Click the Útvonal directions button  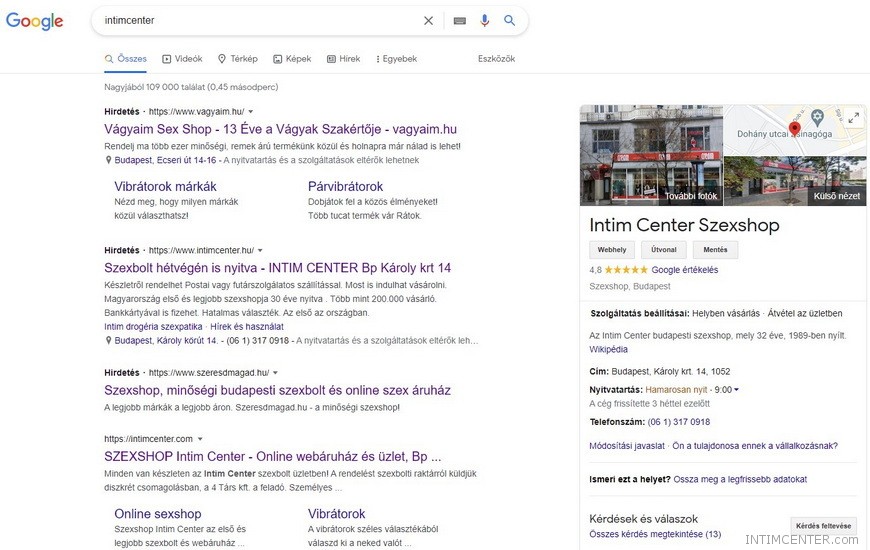click(663, 250)
